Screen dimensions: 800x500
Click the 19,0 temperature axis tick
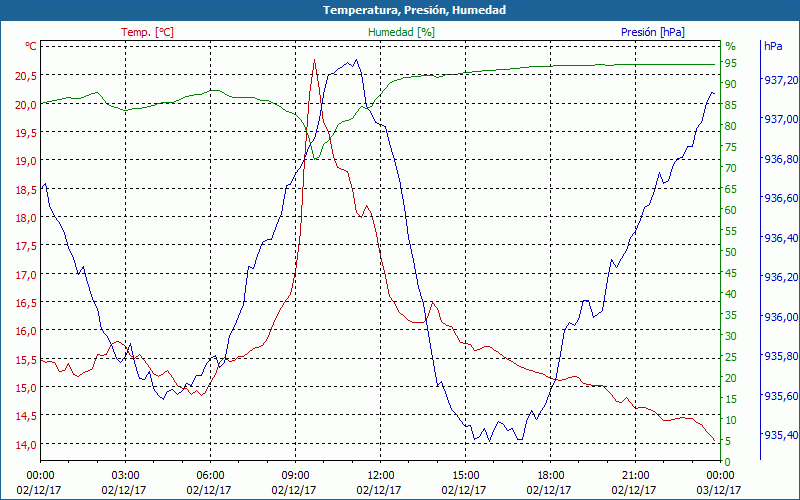pyautogui.click(x=26, y=161)
